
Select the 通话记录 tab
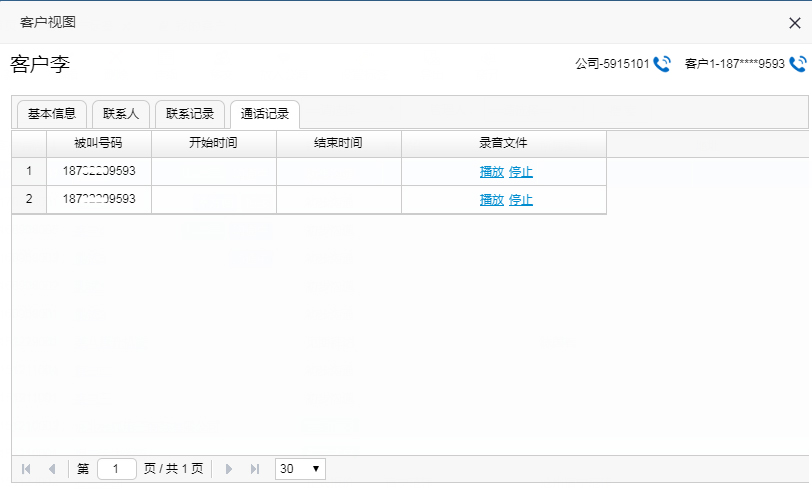tap(265, 114)
